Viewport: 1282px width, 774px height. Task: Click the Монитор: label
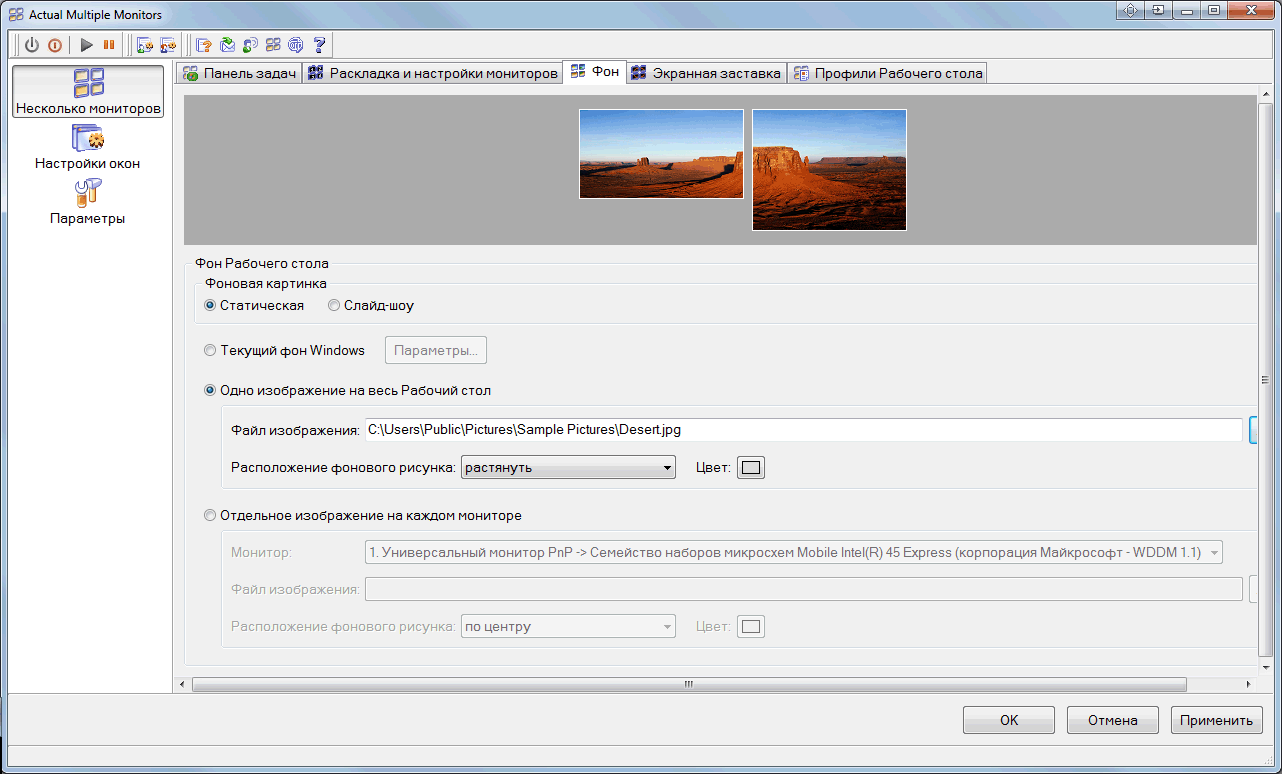tap(261, 552)
